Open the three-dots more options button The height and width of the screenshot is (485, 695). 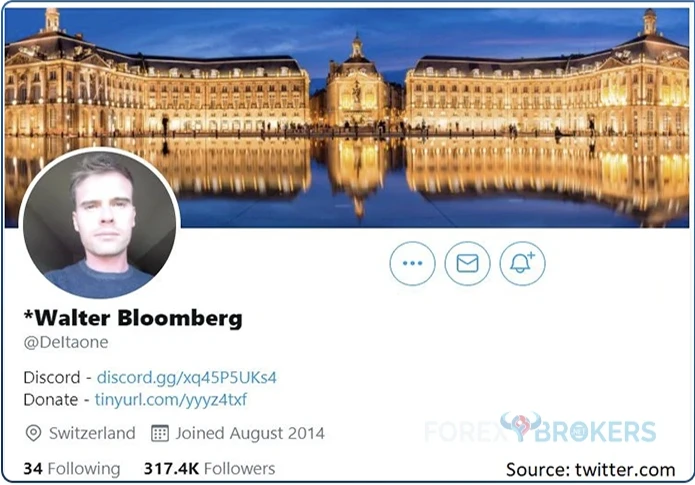pyautogui.click(x=412, y=263)
